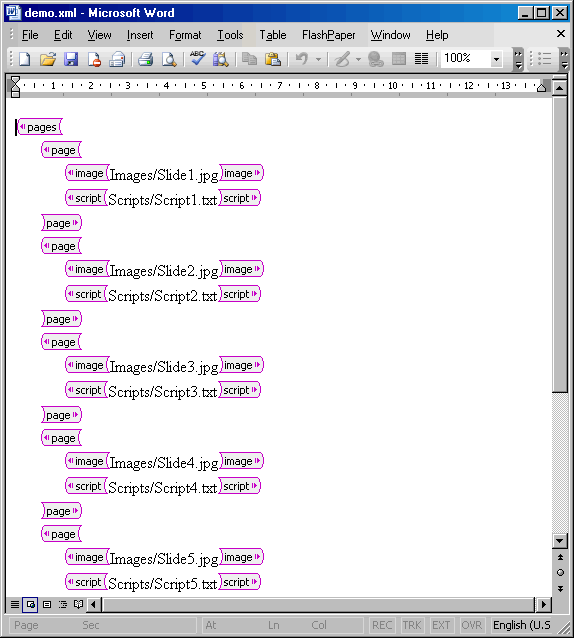Open the Undo history dropdown arrow
This screenshot has width=574, height=638.
tap(319, 59)
